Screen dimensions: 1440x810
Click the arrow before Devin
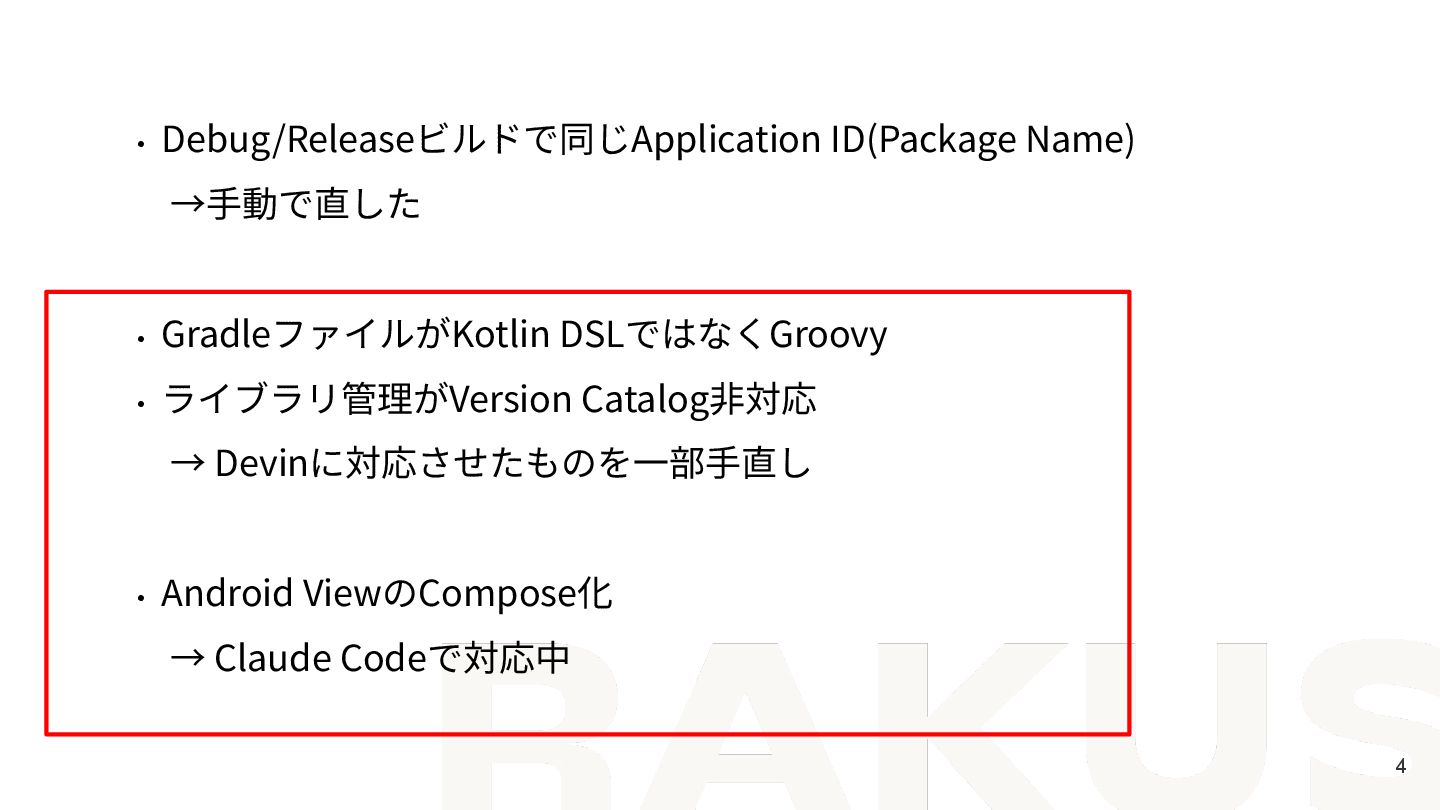187,464
